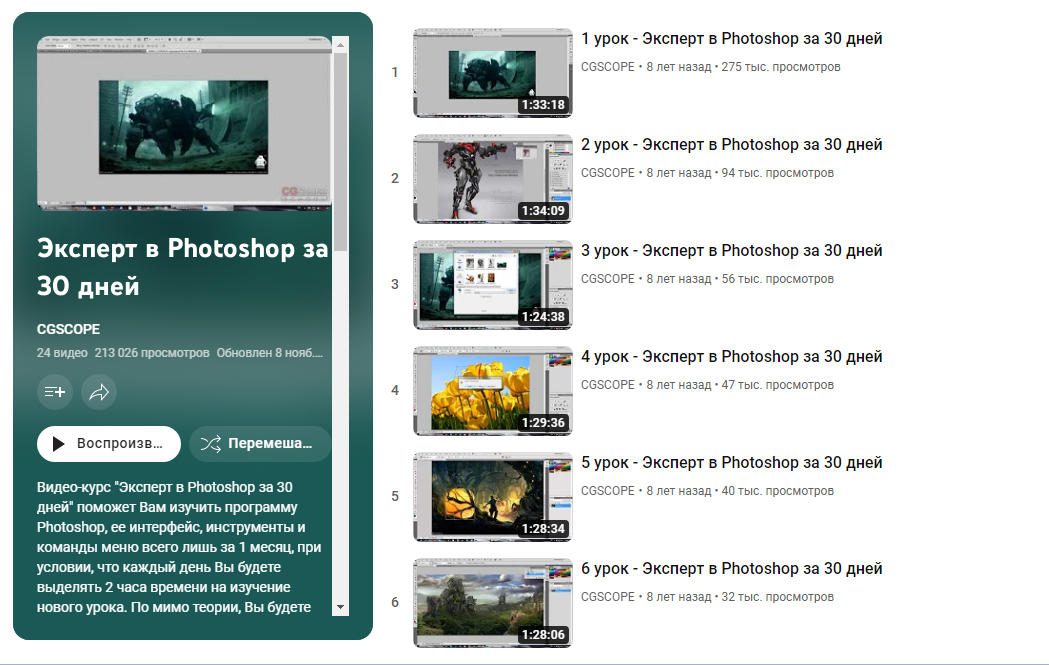
Task: Open title '3 урок - Эксперт в Photoshop'
Action: coord(732,251)
